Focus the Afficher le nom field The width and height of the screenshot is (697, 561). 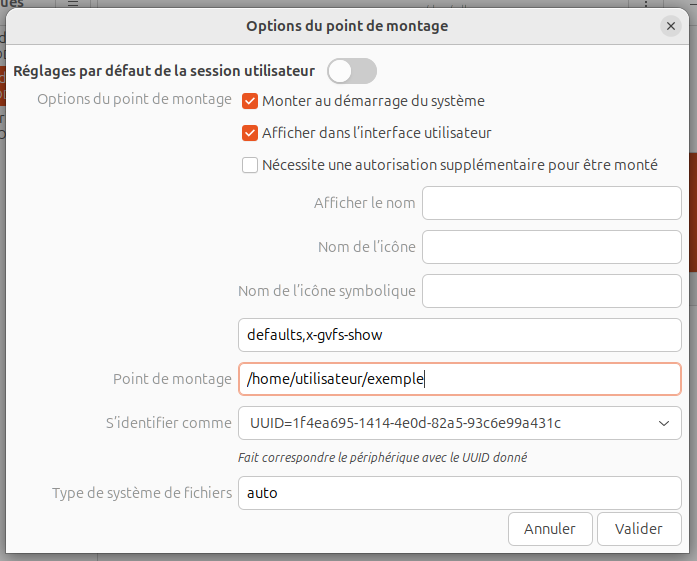(551, 203)
